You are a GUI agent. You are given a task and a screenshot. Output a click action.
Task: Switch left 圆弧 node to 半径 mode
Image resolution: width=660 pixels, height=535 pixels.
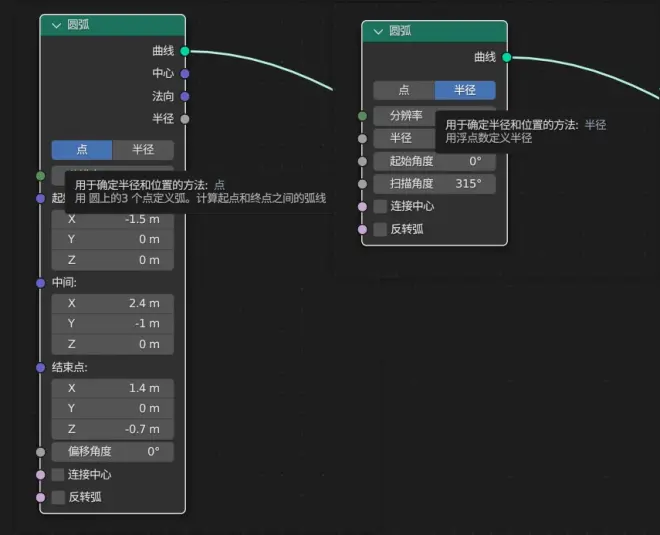[x=143, y=149]
